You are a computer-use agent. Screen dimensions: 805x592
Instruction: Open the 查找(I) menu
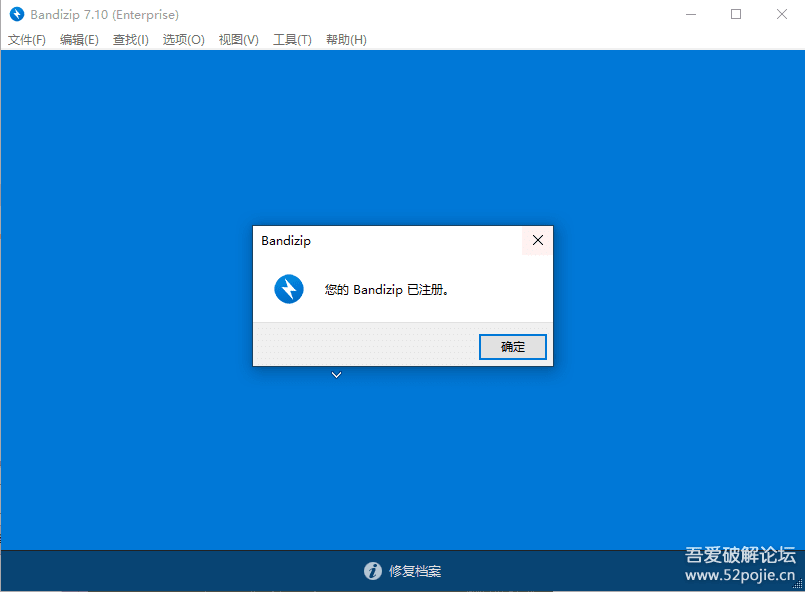click(x=131, y=40)
